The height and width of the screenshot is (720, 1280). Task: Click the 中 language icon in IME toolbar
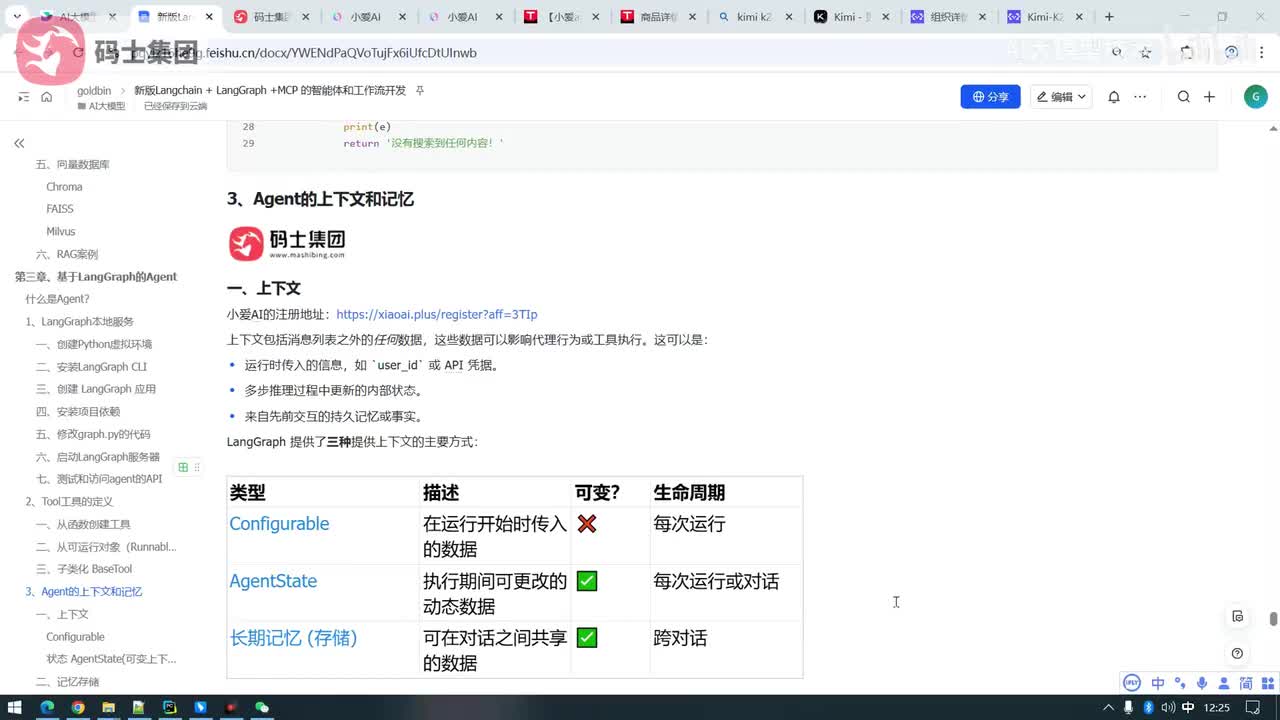point(1158,683)
